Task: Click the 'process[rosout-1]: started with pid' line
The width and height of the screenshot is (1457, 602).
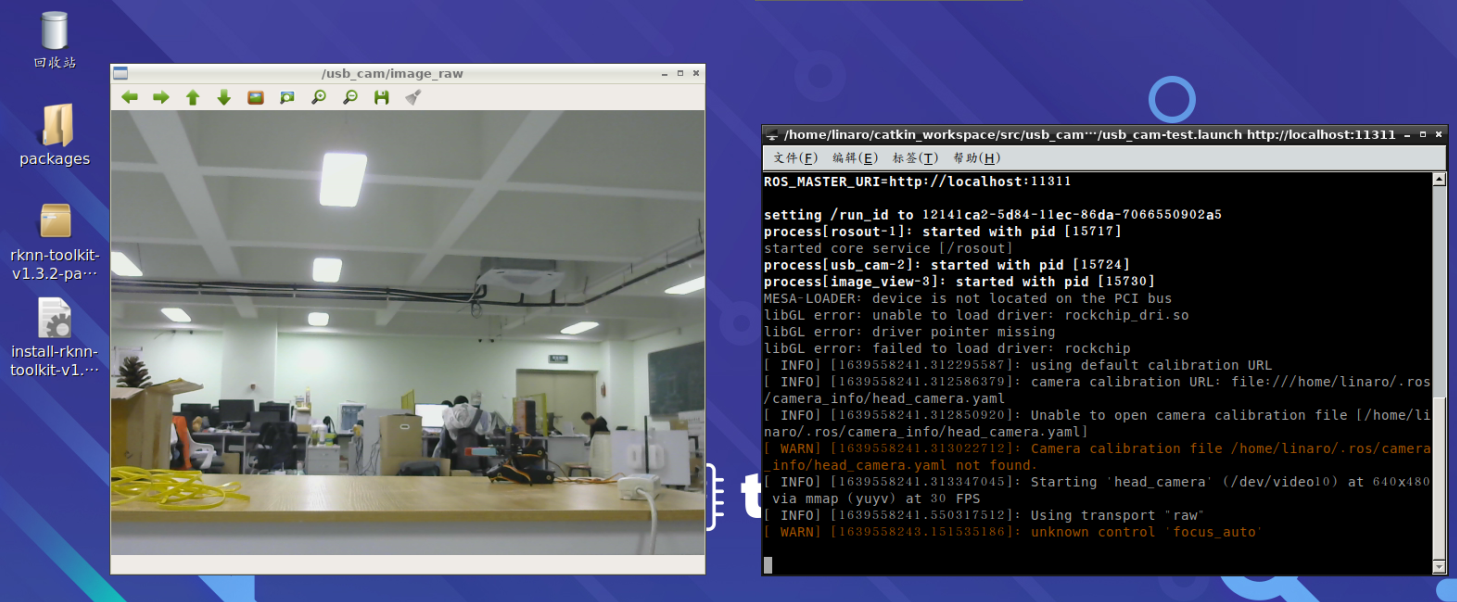Action: point(942,232)
